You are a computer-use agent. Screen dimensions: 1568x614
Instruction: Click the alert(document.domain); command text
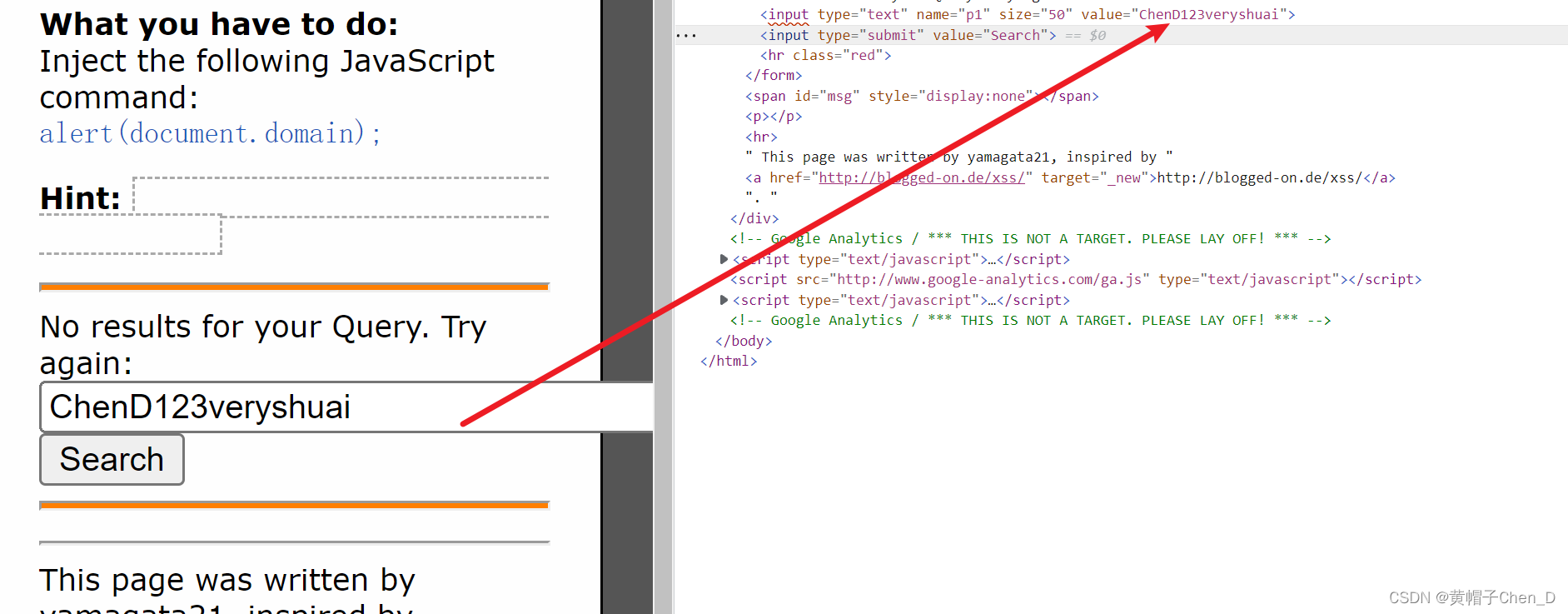[210, 133]
